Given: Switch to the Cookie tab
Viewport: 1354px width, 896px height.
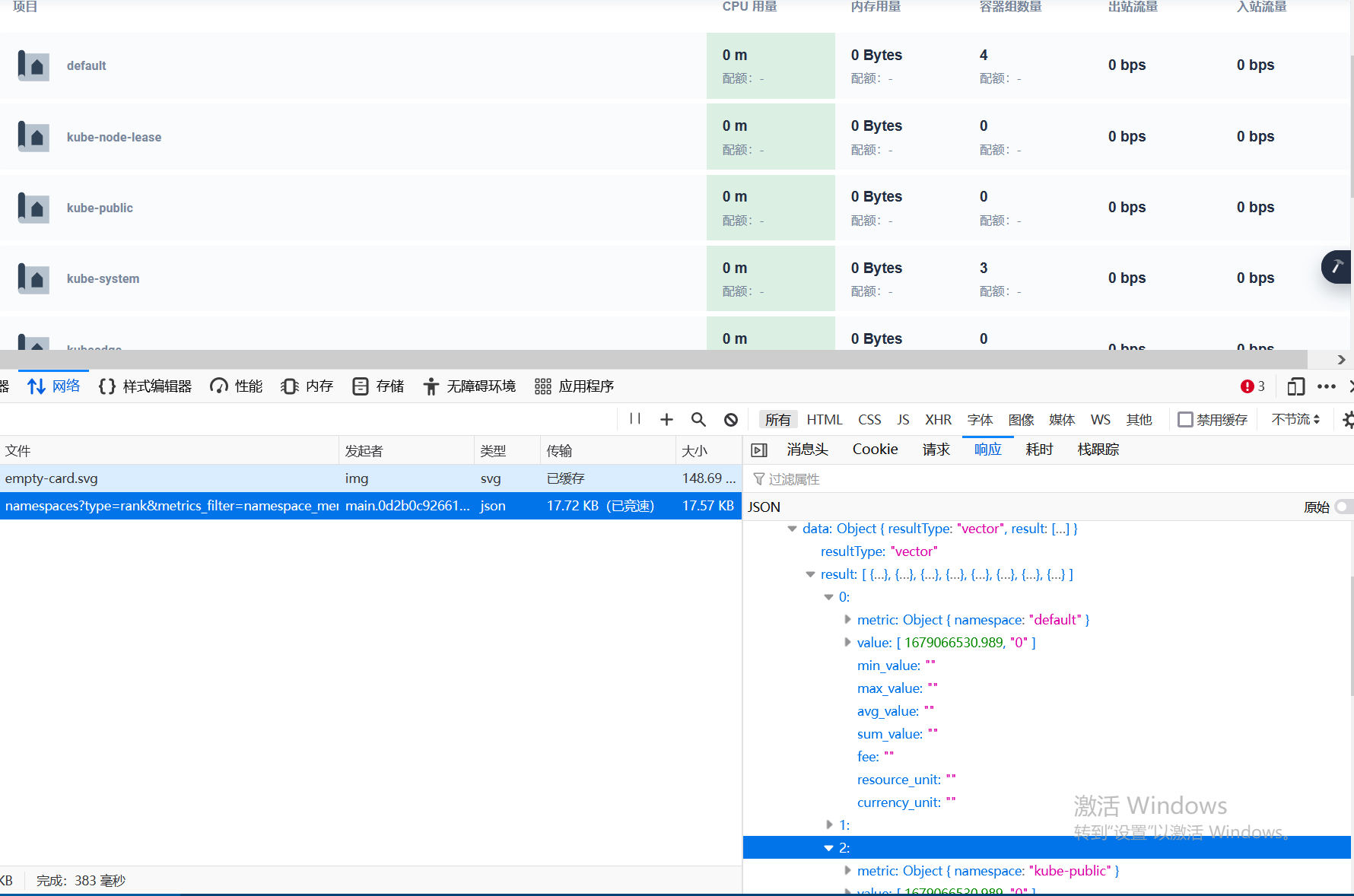Looking at the screenshot, I should coord(875,449).
